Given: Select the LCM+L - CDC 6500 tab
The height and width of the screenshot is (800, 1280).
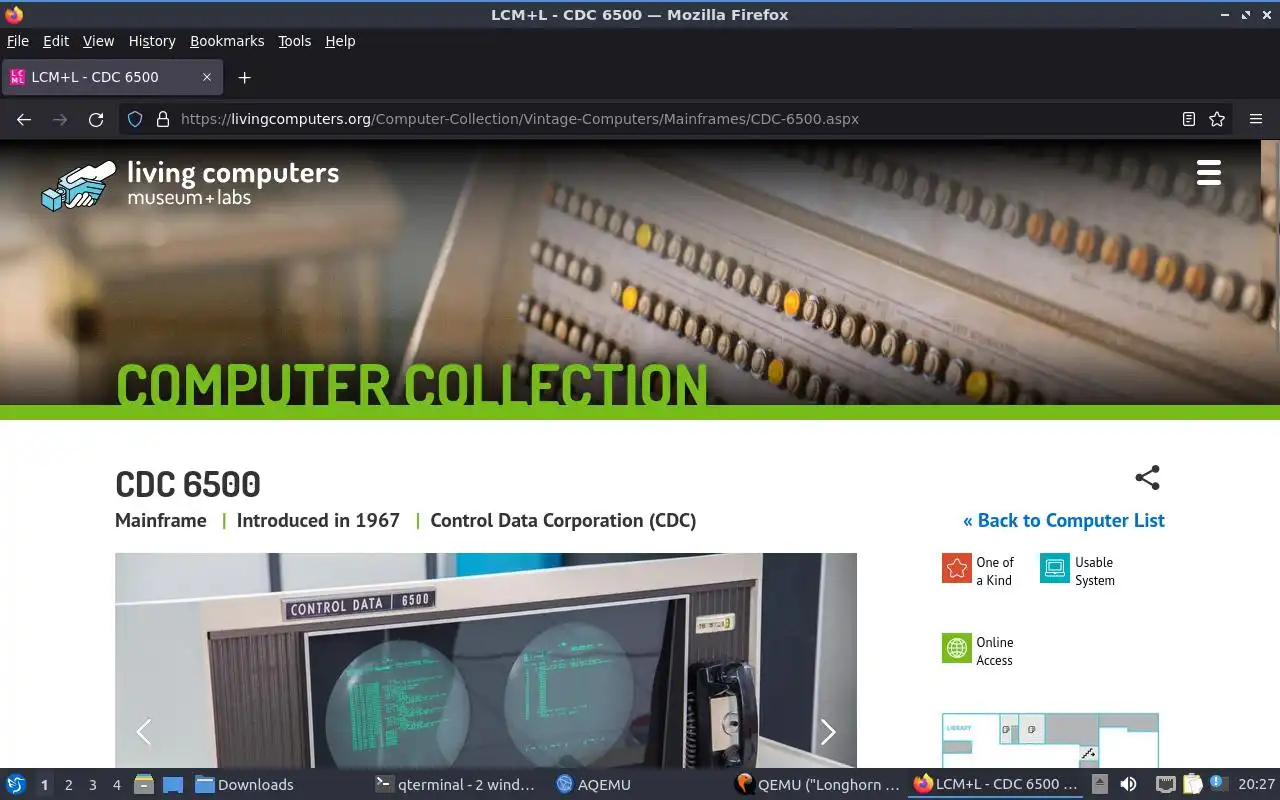Looking at the screenshot, I should tap(112, 77).
